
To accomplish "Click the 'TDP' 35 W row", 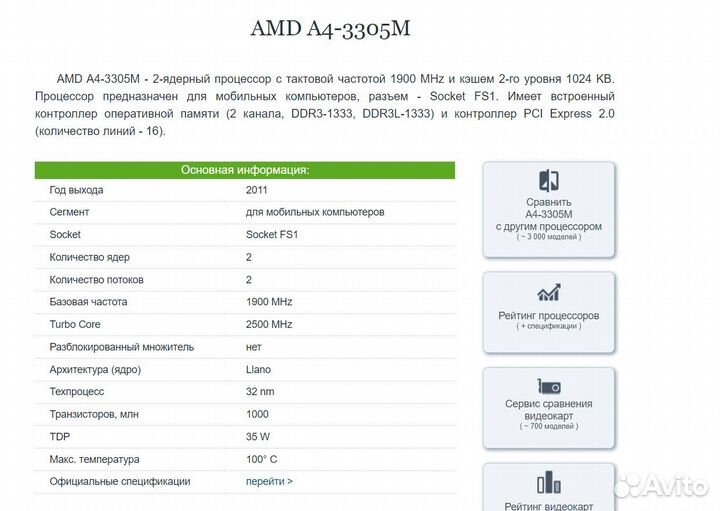I will point(245,437).
